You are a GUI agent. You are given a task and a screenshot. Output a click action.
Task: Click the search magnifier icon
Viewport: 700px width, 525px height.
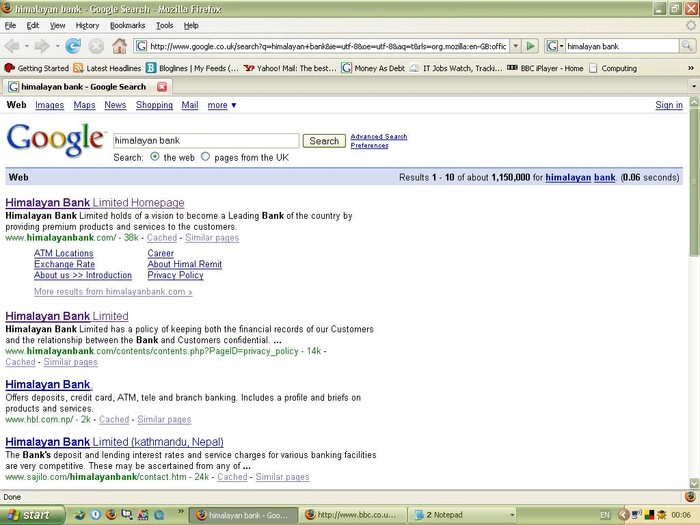tap(688, 46)
